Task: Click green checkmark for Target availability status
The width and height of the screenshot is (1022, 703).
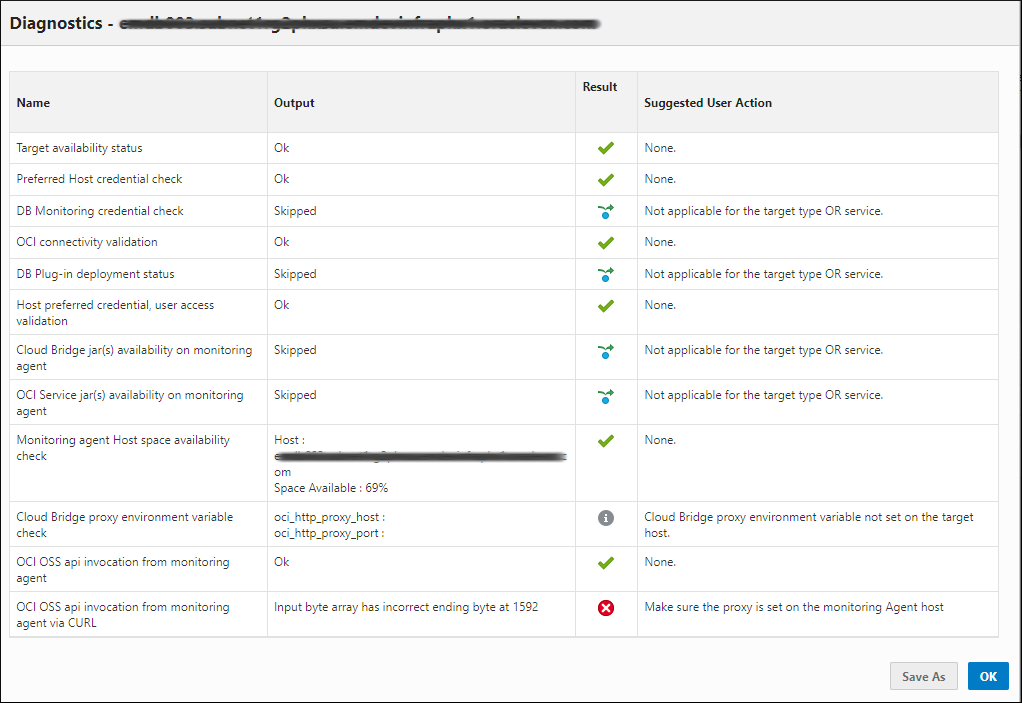Action: (x=605, y=148)
